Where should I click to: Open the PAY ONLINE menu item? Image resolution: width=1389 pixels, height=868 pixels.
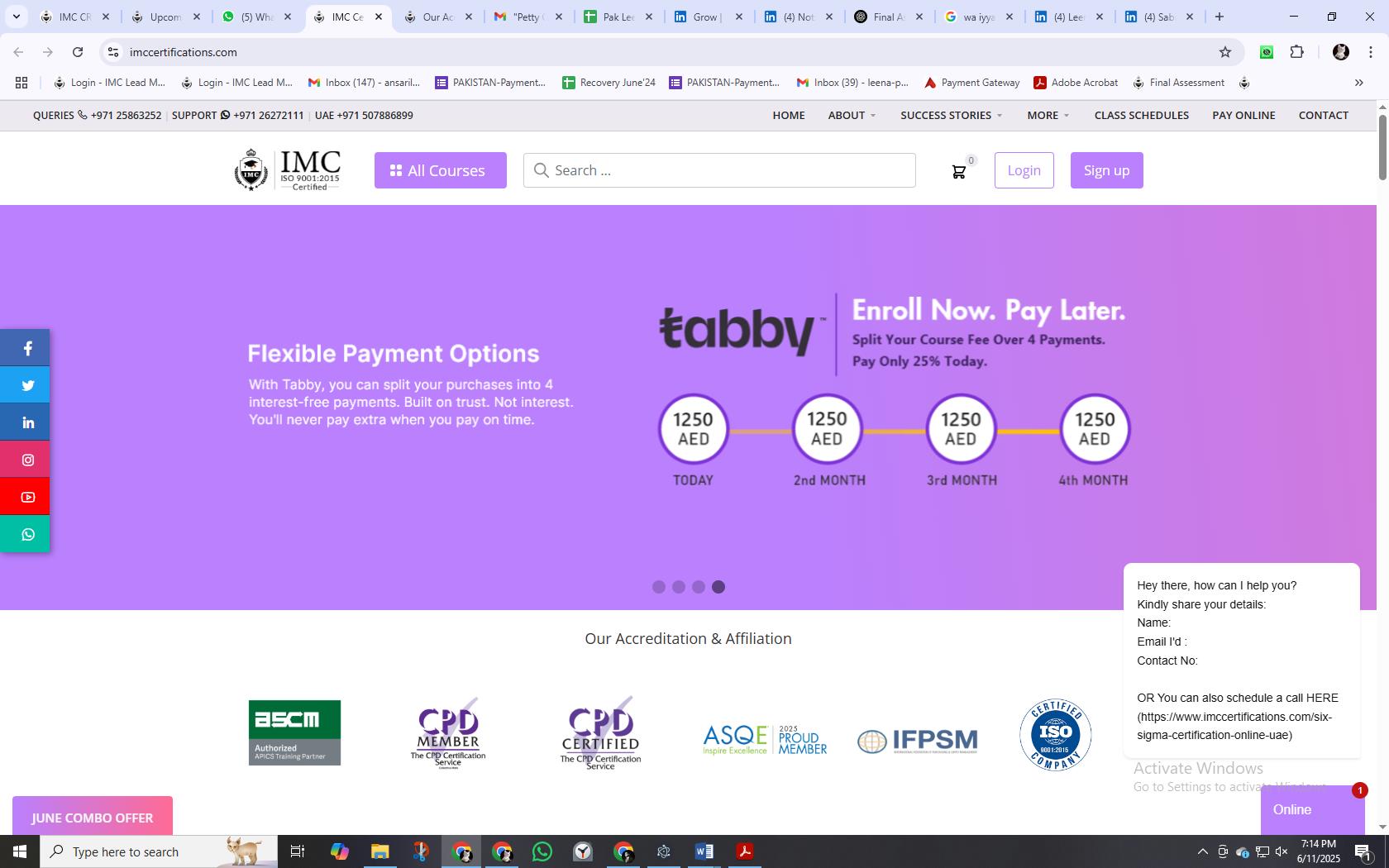(1243, 115)
